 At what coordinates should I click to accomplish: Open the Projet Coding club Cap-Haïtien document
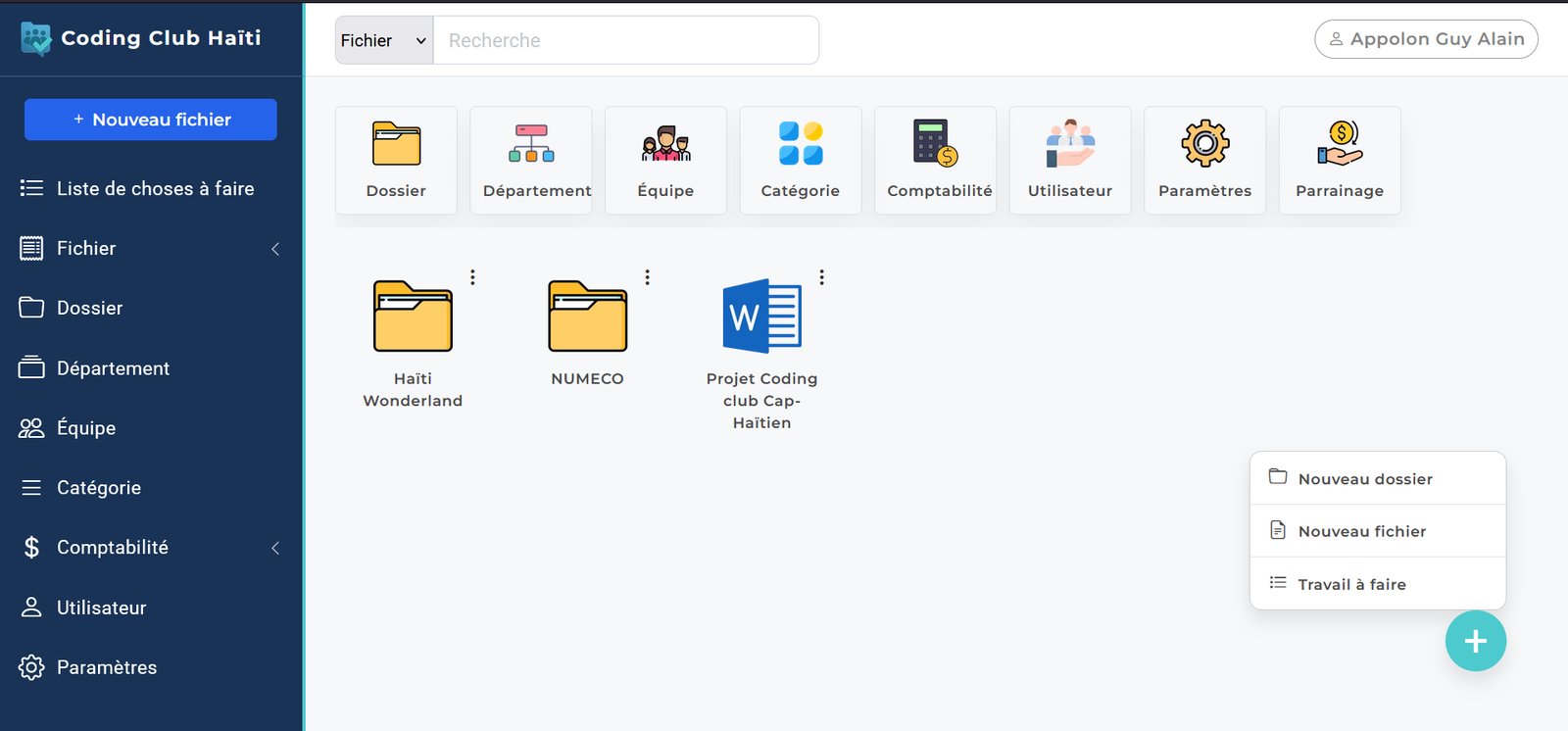(x=761, y=317)
